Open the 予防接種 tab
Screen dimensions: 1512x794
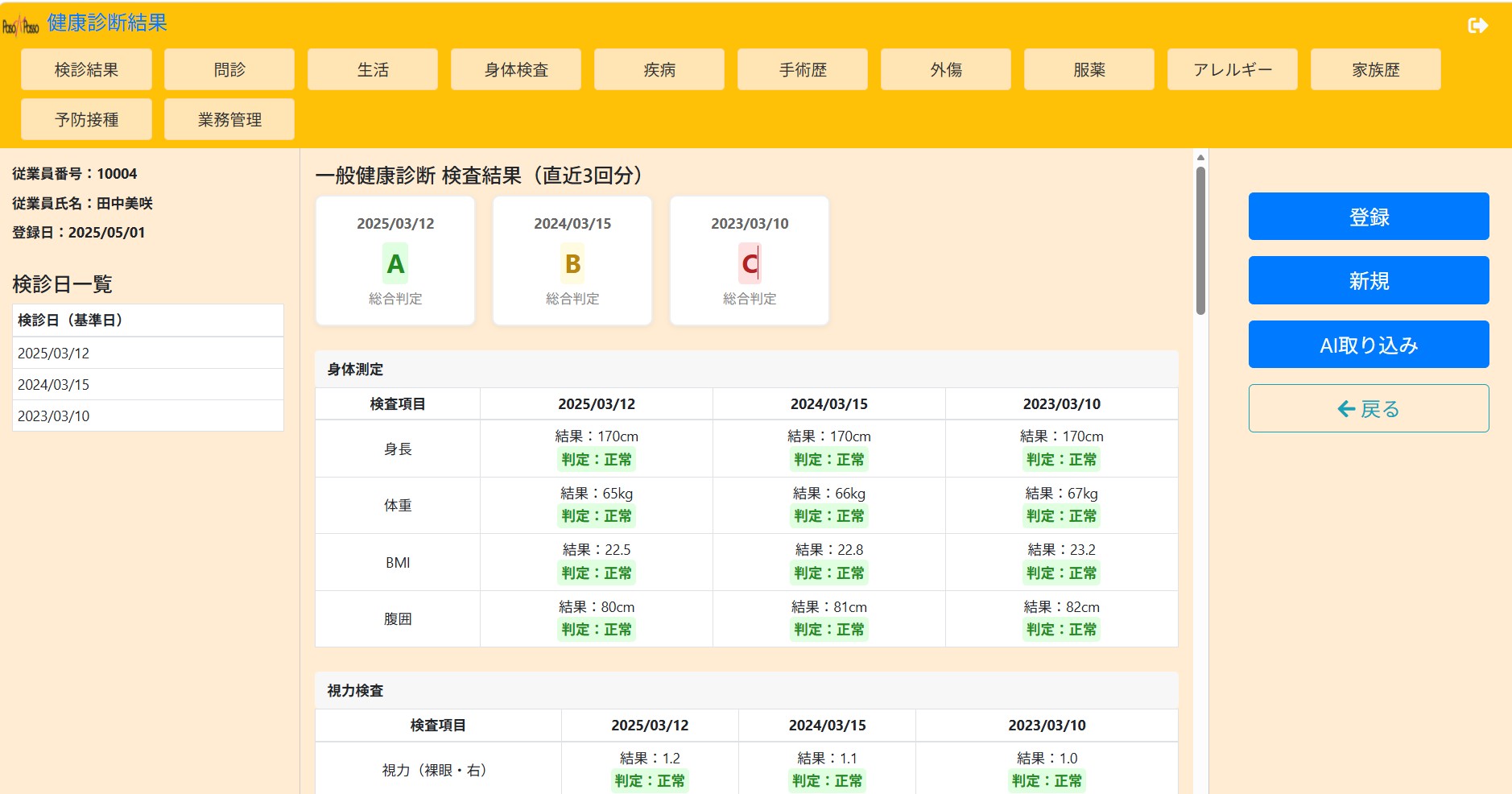coord(86,120)
